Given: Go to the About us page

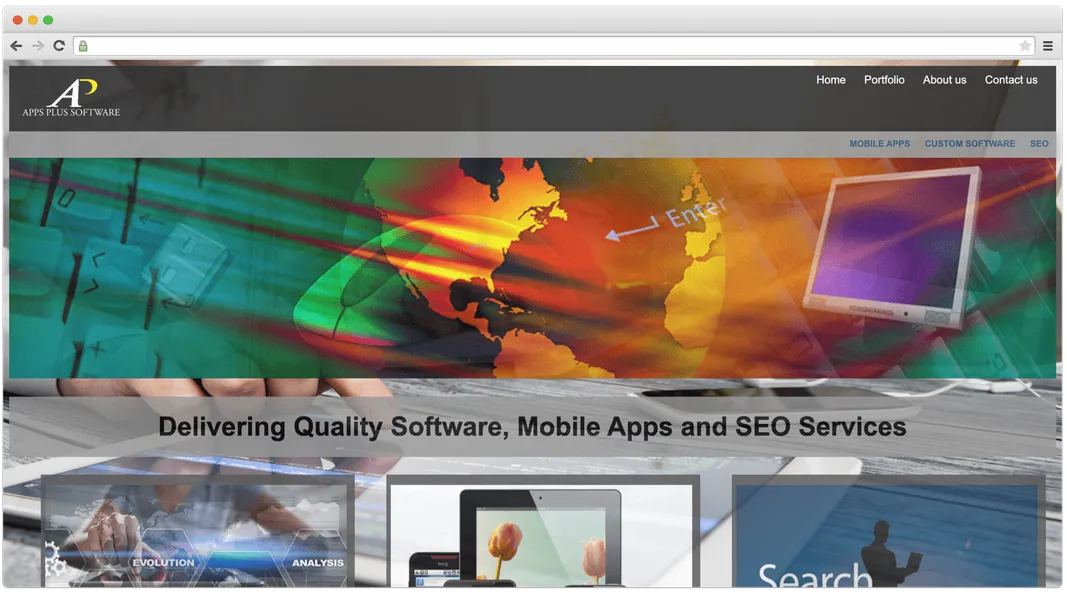Looking at the screenshot, I should click(944, 80).
